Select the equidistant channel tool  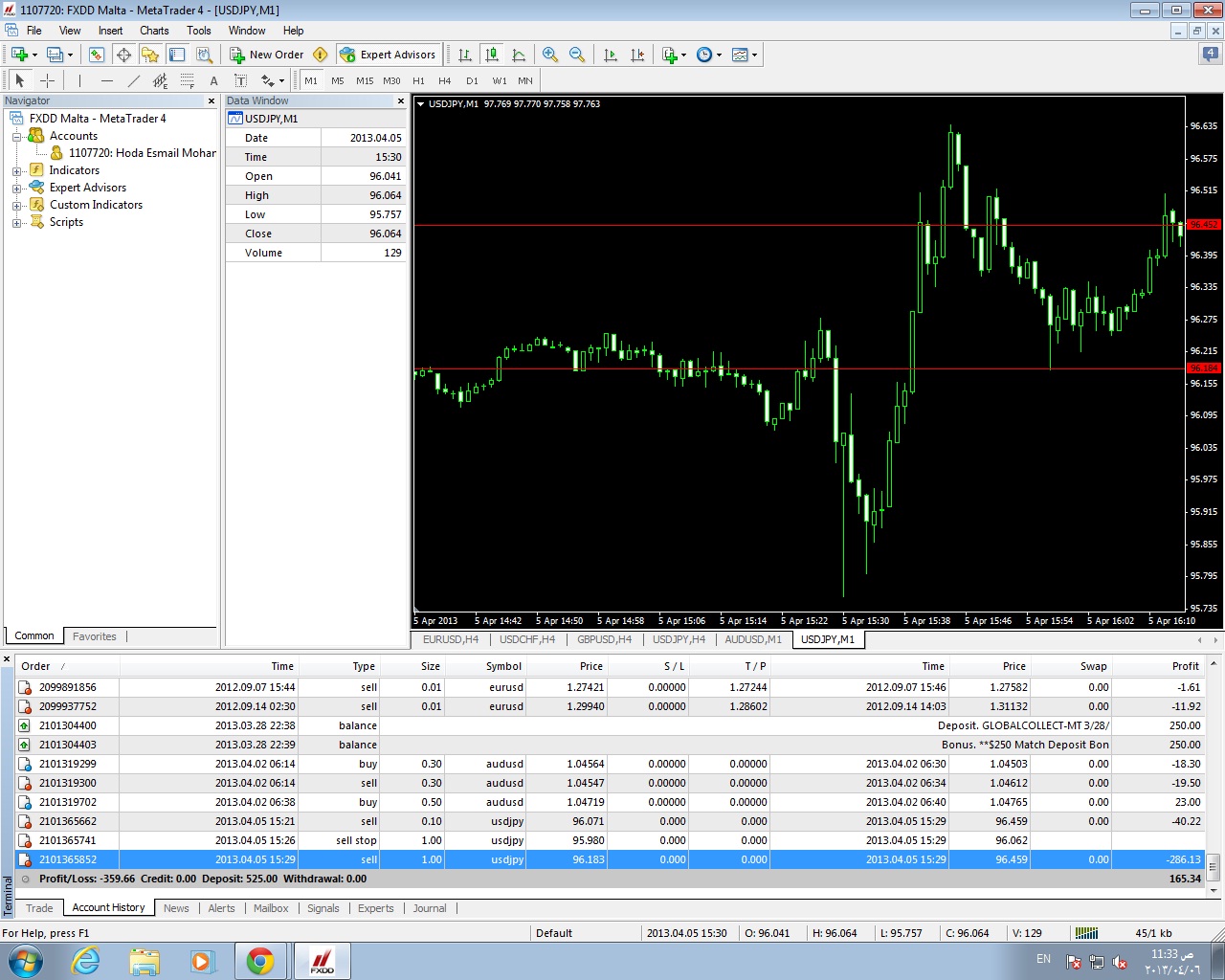coord(160,80)
